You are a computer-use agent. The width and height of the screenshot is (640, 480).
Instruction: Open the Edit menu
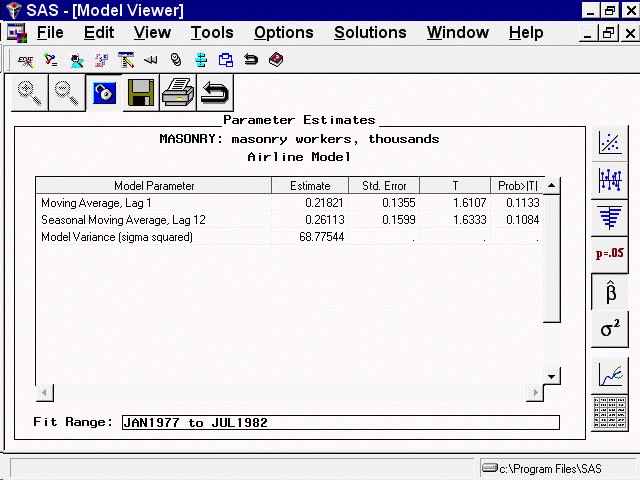coord(99,33)
